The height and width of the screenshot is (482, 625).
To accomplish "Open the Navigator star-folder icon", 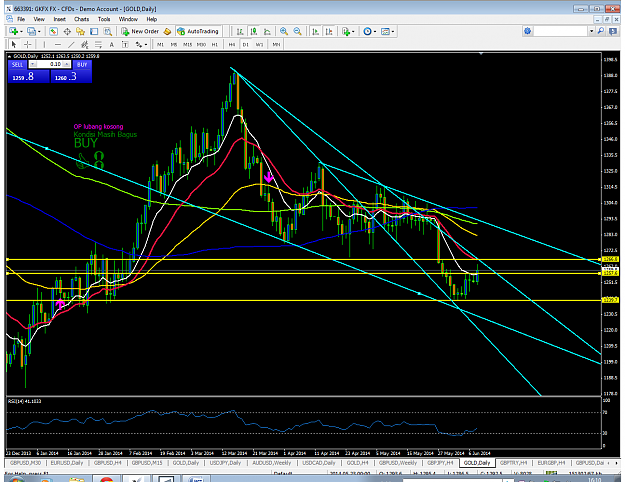I will [81, 31].
